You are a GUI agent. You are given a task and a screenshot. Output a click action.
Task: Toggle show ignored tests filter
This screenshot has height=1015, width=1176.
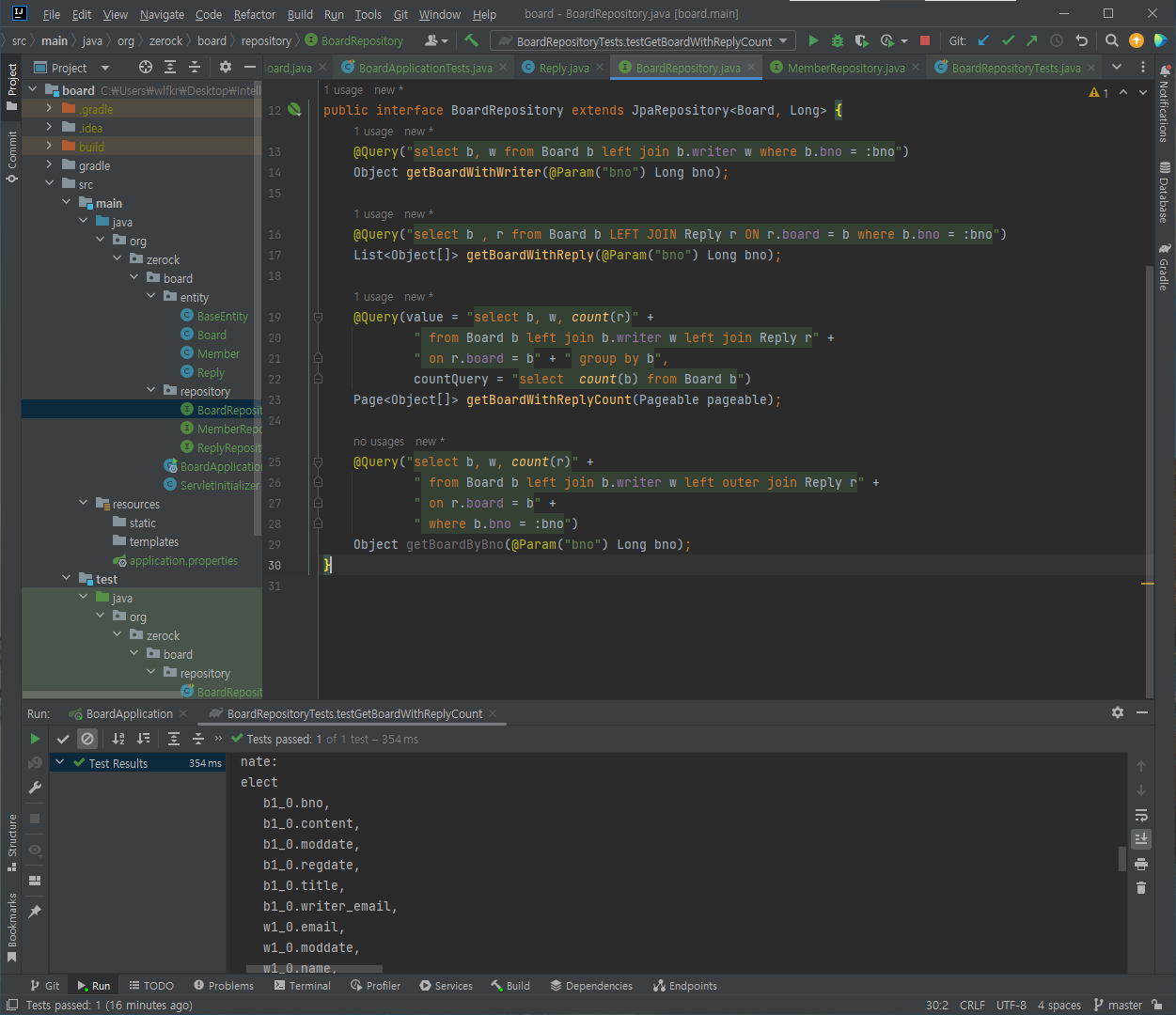pyautogui.click(x=87, y=739)
